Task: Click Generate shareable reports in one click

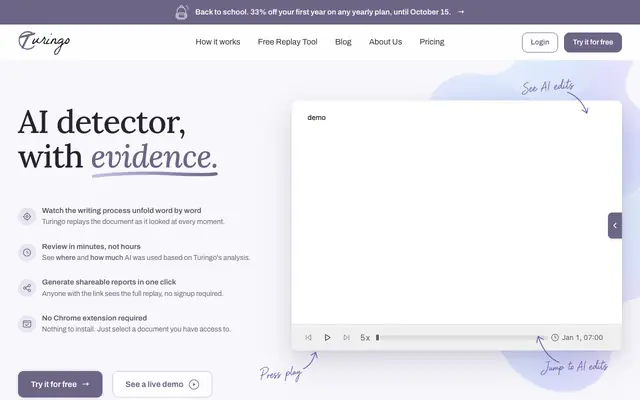Action: pos(109,282)
